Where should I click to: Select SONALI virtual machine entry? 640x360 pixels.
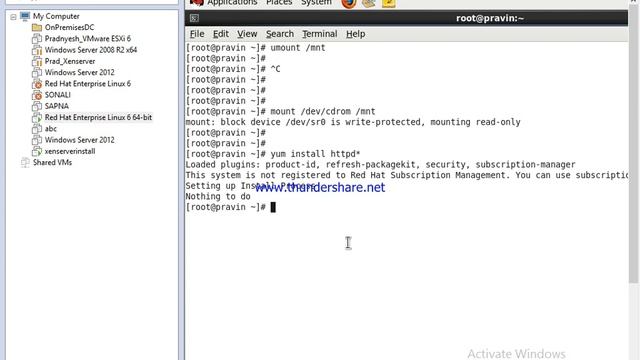[58, 95]
